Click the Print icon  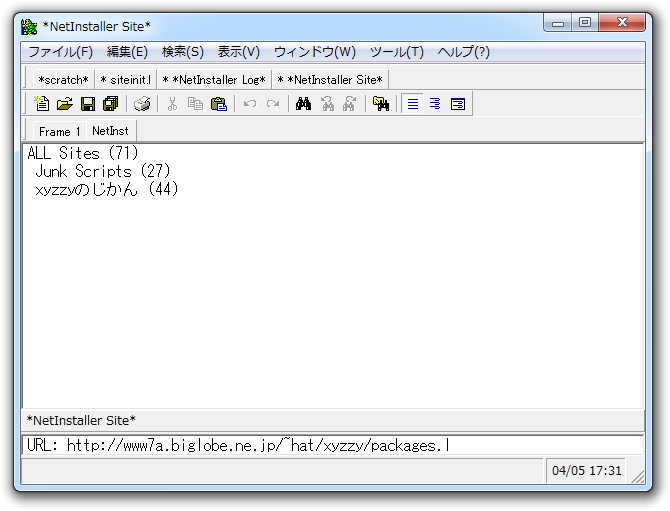pyautogui.click(x=142, y=104)
